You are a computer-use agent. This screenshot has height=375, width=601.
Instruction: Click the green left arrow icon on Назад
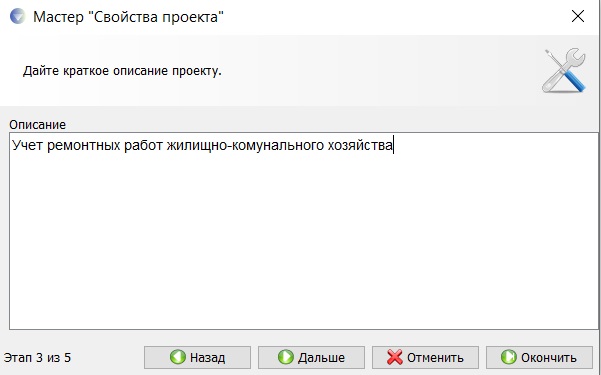click(x=177, y=357)
